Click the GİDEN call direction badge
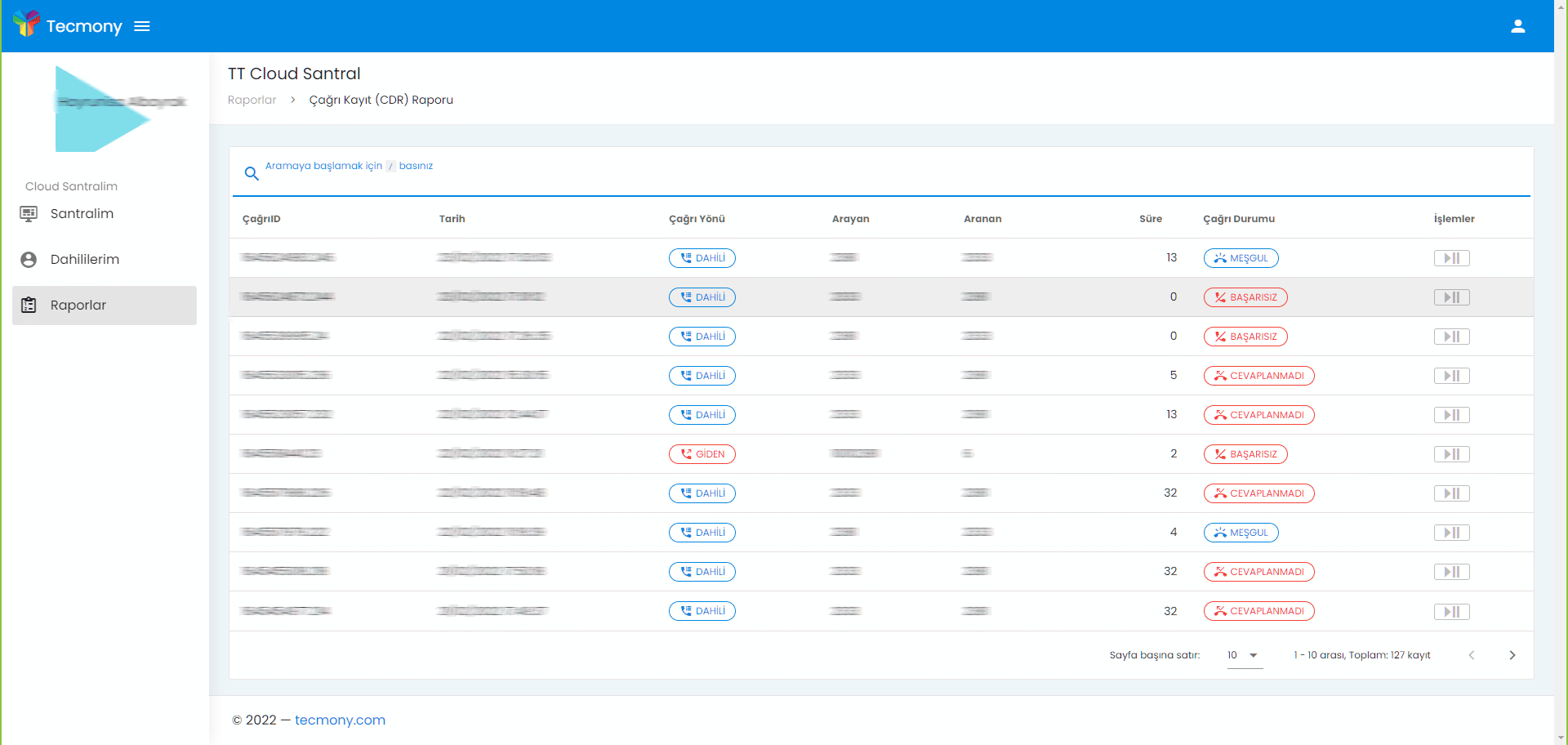 point(702,453)
